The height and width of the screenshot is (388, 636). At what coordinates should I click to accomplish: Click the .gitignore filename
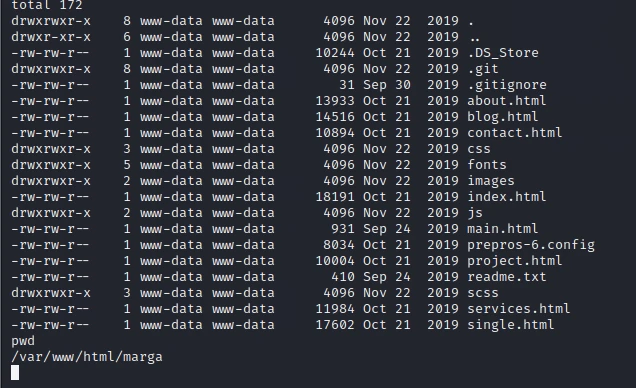[507, 85]
